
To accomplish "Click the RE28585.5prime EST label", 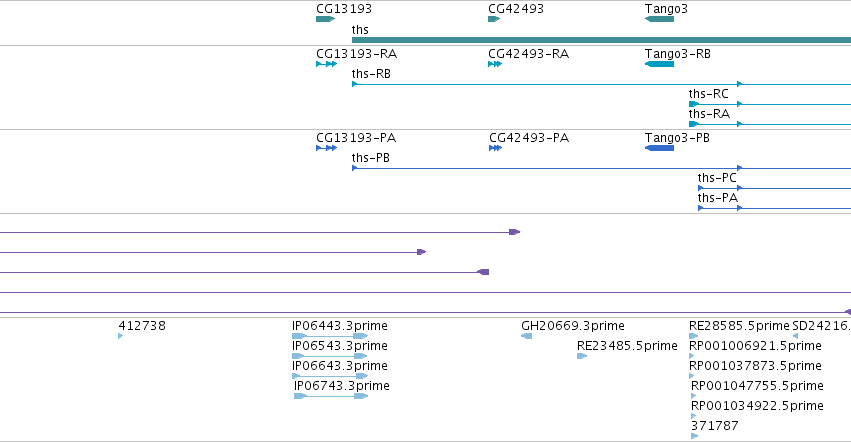I will coord(739,326).
